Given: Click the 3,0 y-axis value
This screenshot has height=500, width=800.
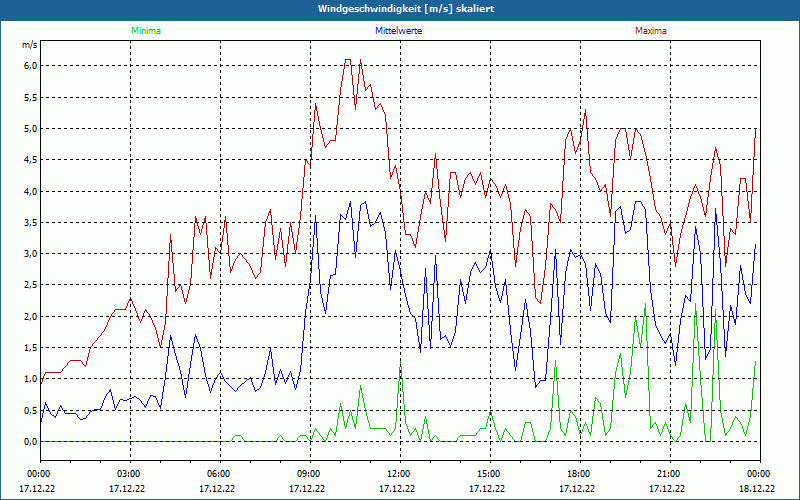Looking at the screenshot, I should (x=30, y=254).
